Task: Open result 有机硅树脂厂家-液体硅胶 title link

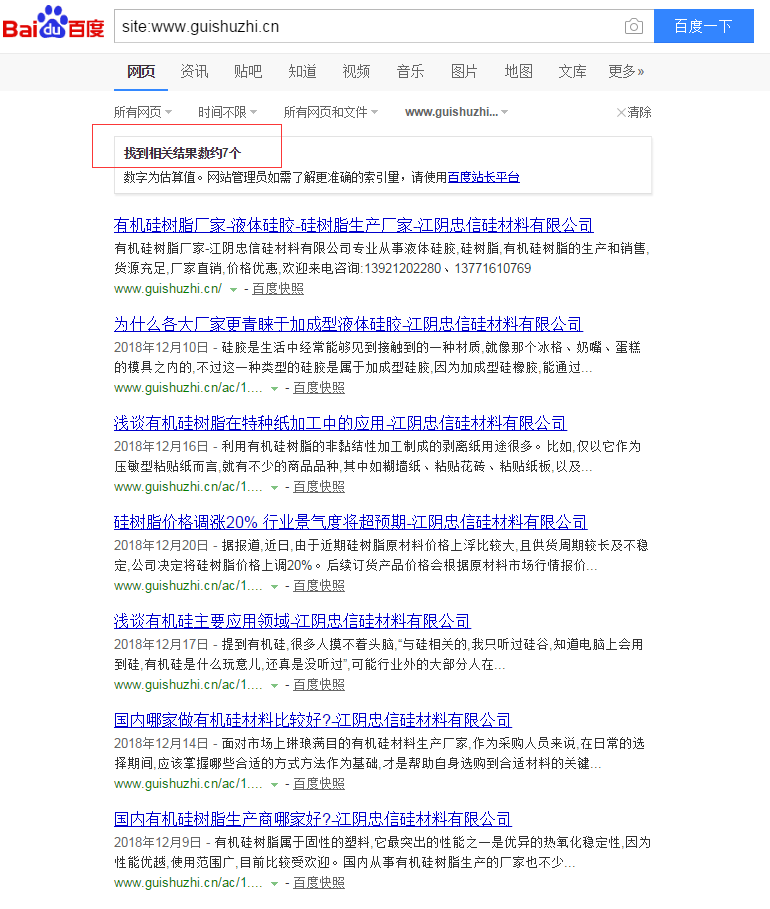Action: point(353,225)
